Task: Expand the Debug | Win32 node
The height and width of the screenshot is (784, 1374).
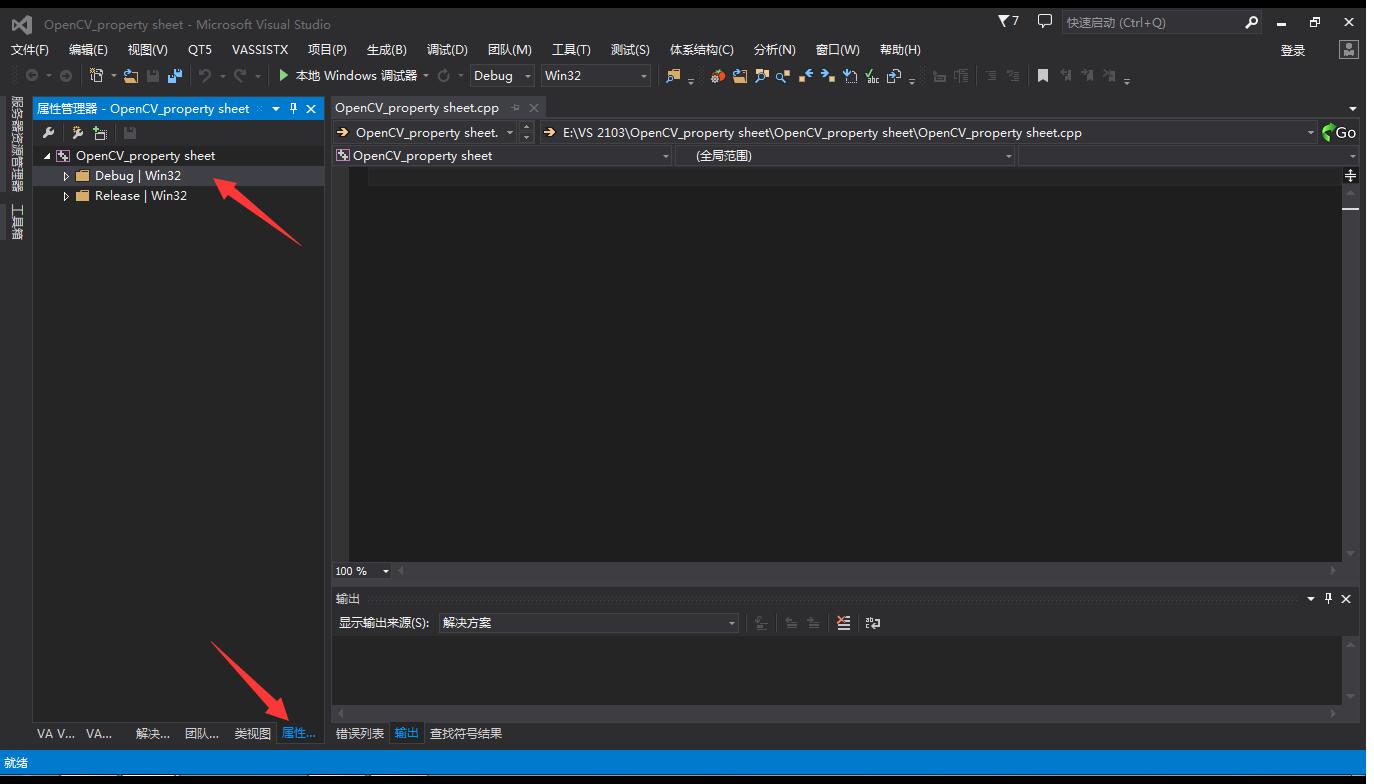Action: [x=67, y=176]
